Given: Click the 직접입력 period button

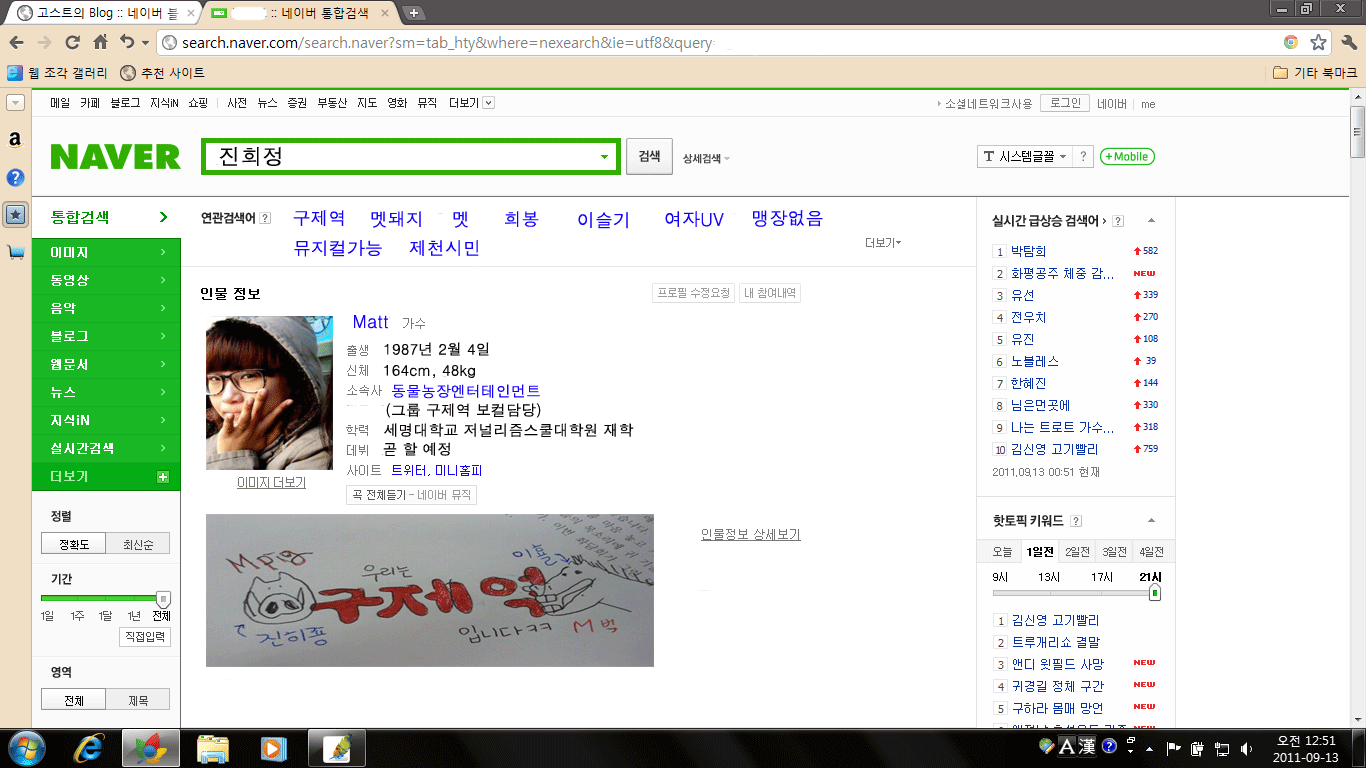Looking at the screenshot, I should (x=145, y=637).
